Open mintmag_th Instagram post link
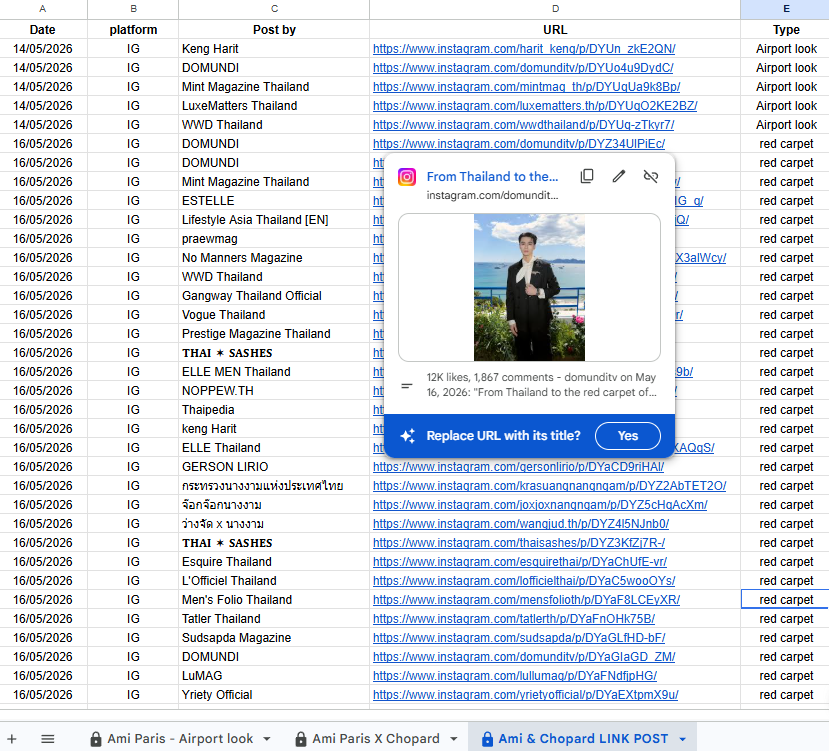 [527, 87]
